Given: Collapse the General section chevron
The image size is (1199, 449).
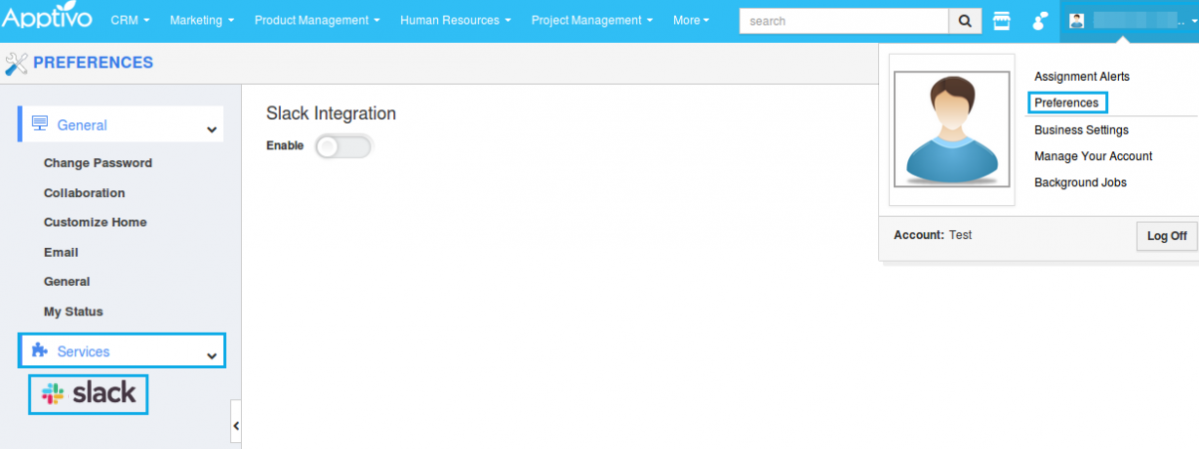Looking at the screenshot, I should pyautogui.click(x=212, y=129).
